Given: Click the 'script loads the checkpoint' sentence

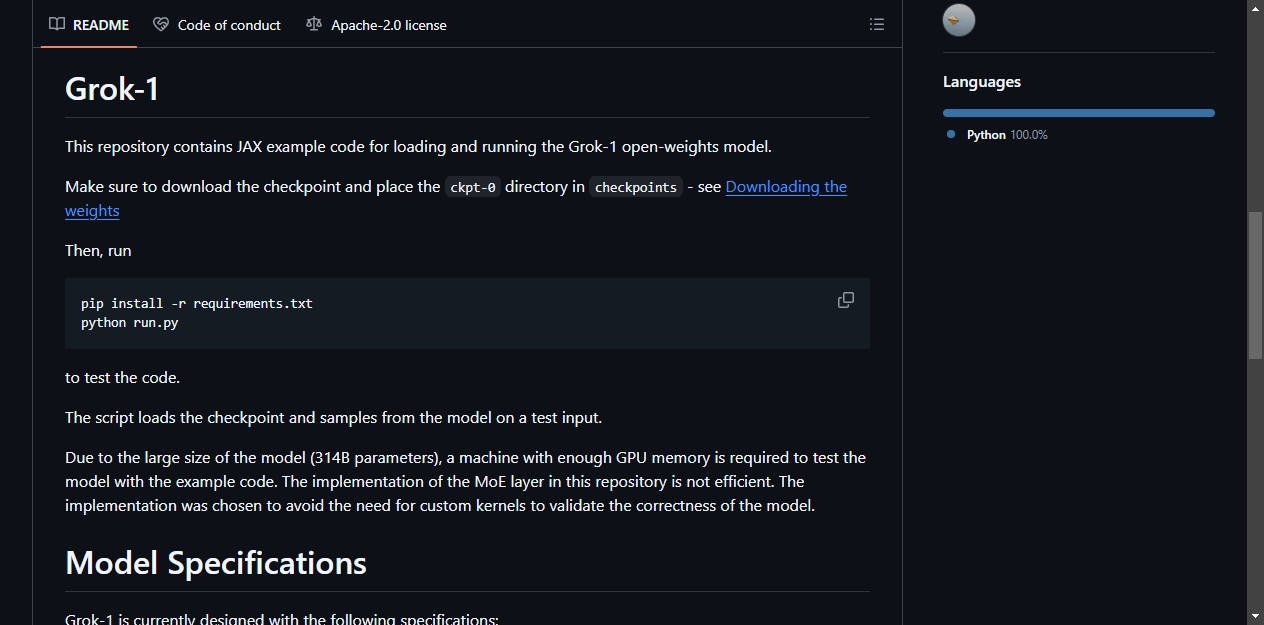Looking at the screenshot, I should pyautogui.click(x=334, y=418).
